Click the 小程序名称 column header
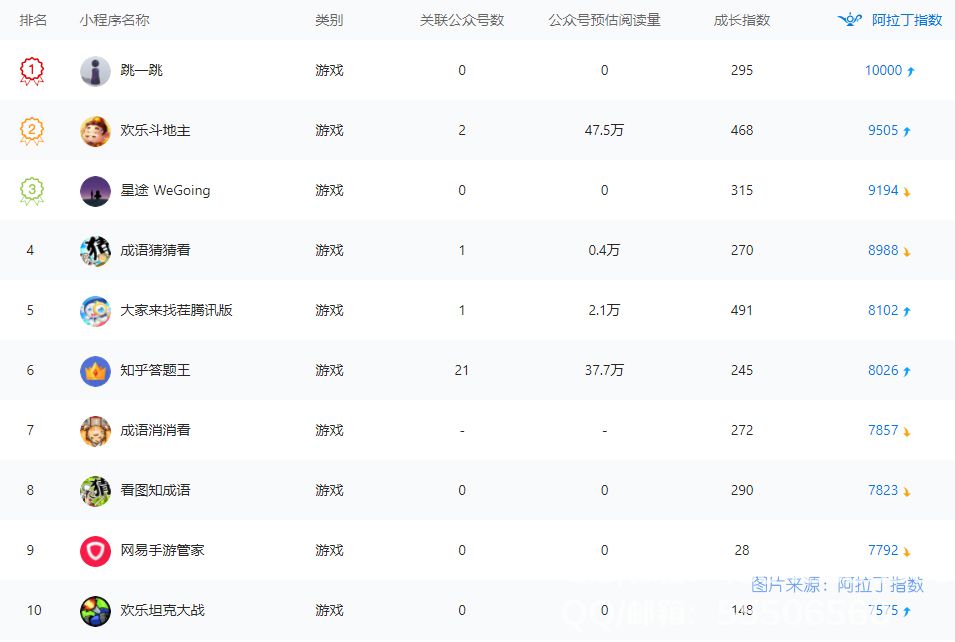The image size is (955, 642). click(115, 20)
